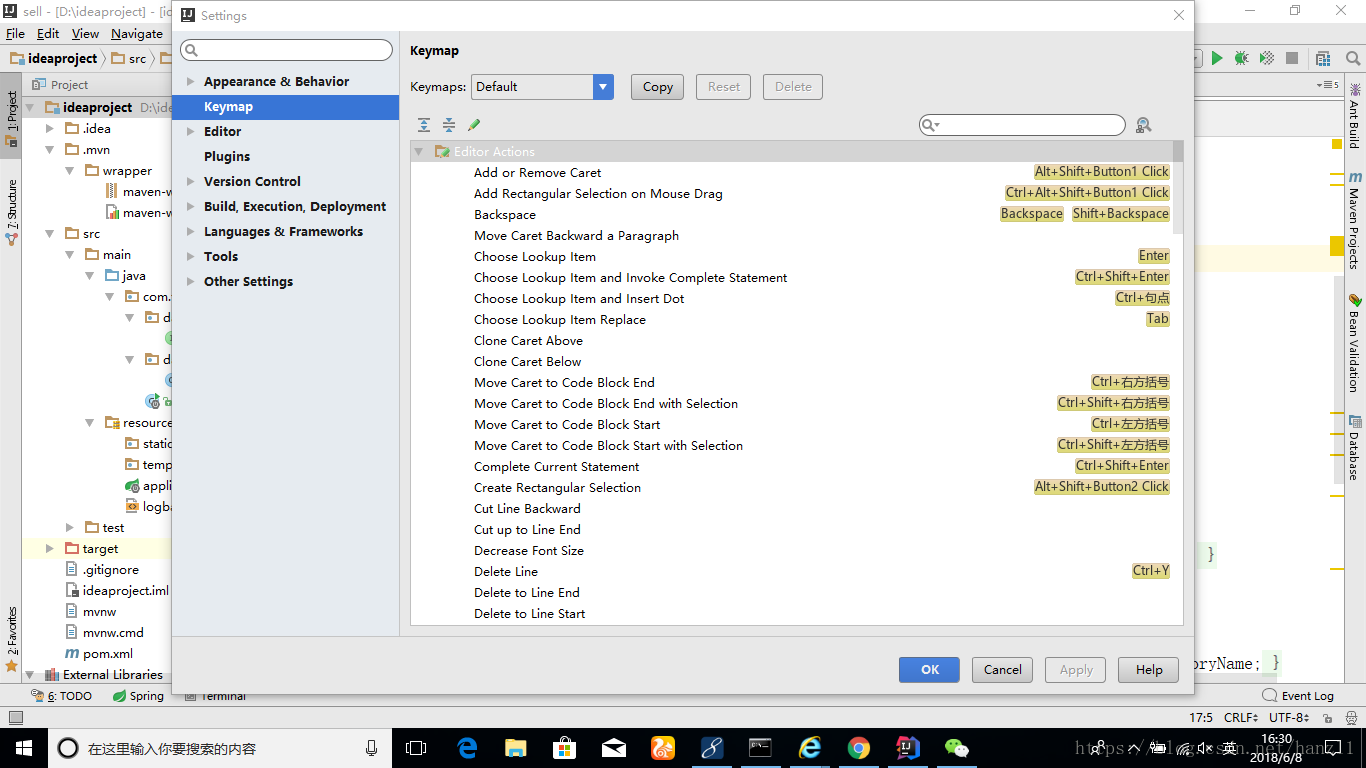Select Keymap in settings sidebar
Screen dimensions: 1366x768
(285, 107)
